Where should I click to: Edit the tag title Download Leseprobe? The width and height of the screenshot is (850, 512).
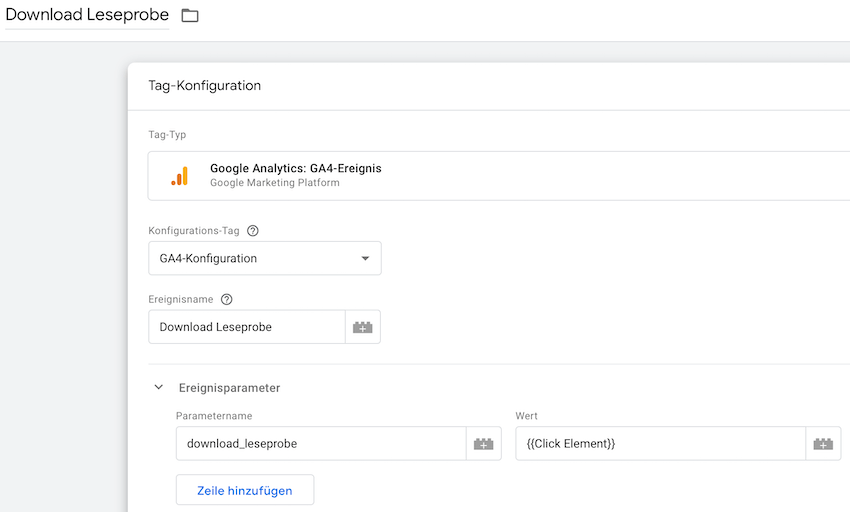(x=87, y=15)
